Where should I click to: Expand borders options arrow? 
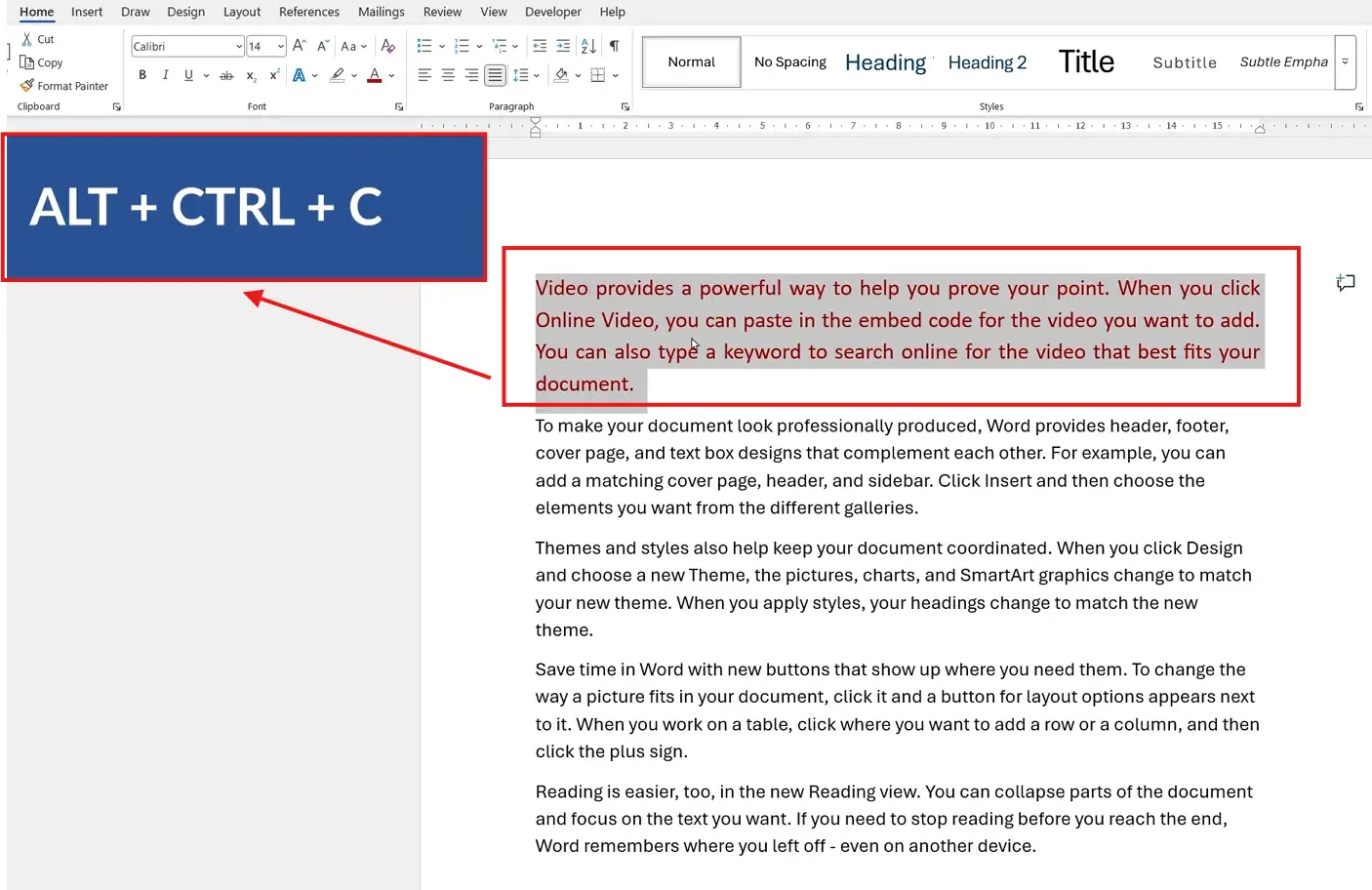coord(616,75)
